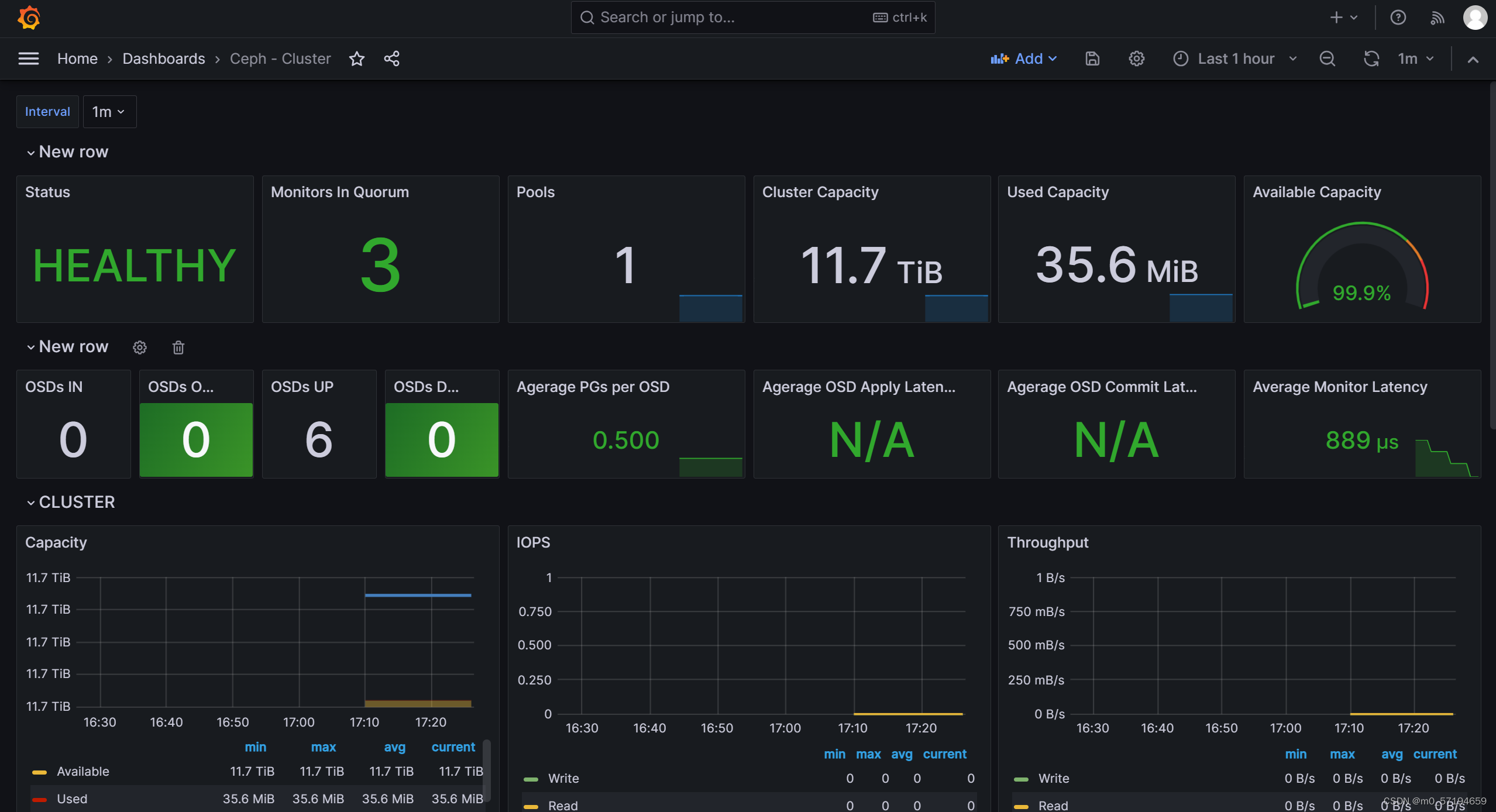Go to the Dashboards breadcrumb

(163, 59)
